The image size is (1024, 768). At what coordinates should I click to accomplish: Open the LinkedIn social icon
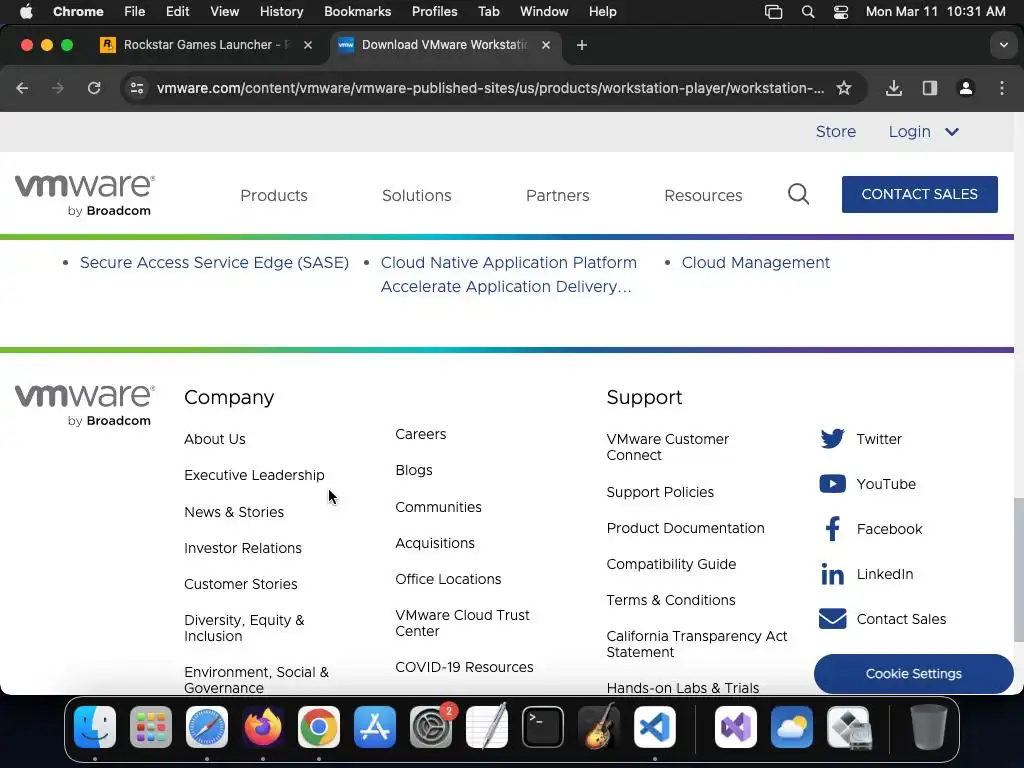coord(832,574)
